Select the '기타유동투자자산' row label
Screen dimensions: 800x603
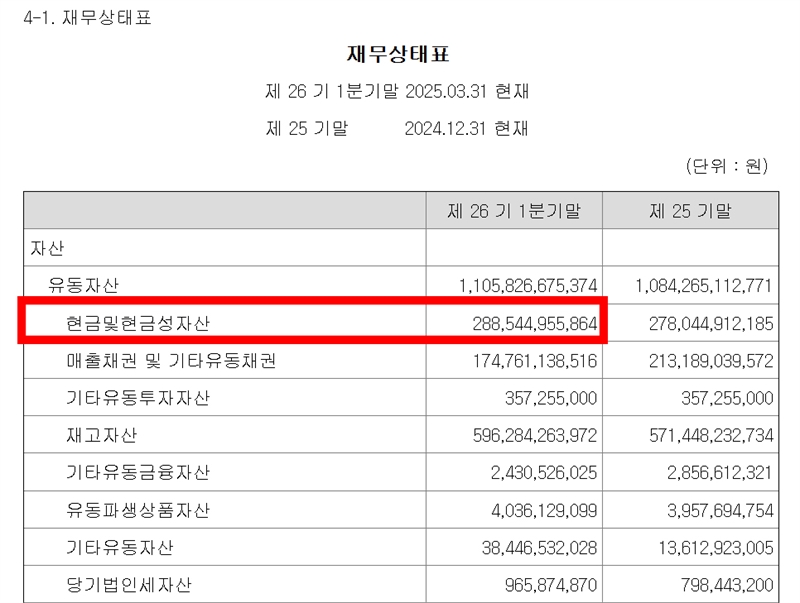pyautogui.click(x=138, y=398)
